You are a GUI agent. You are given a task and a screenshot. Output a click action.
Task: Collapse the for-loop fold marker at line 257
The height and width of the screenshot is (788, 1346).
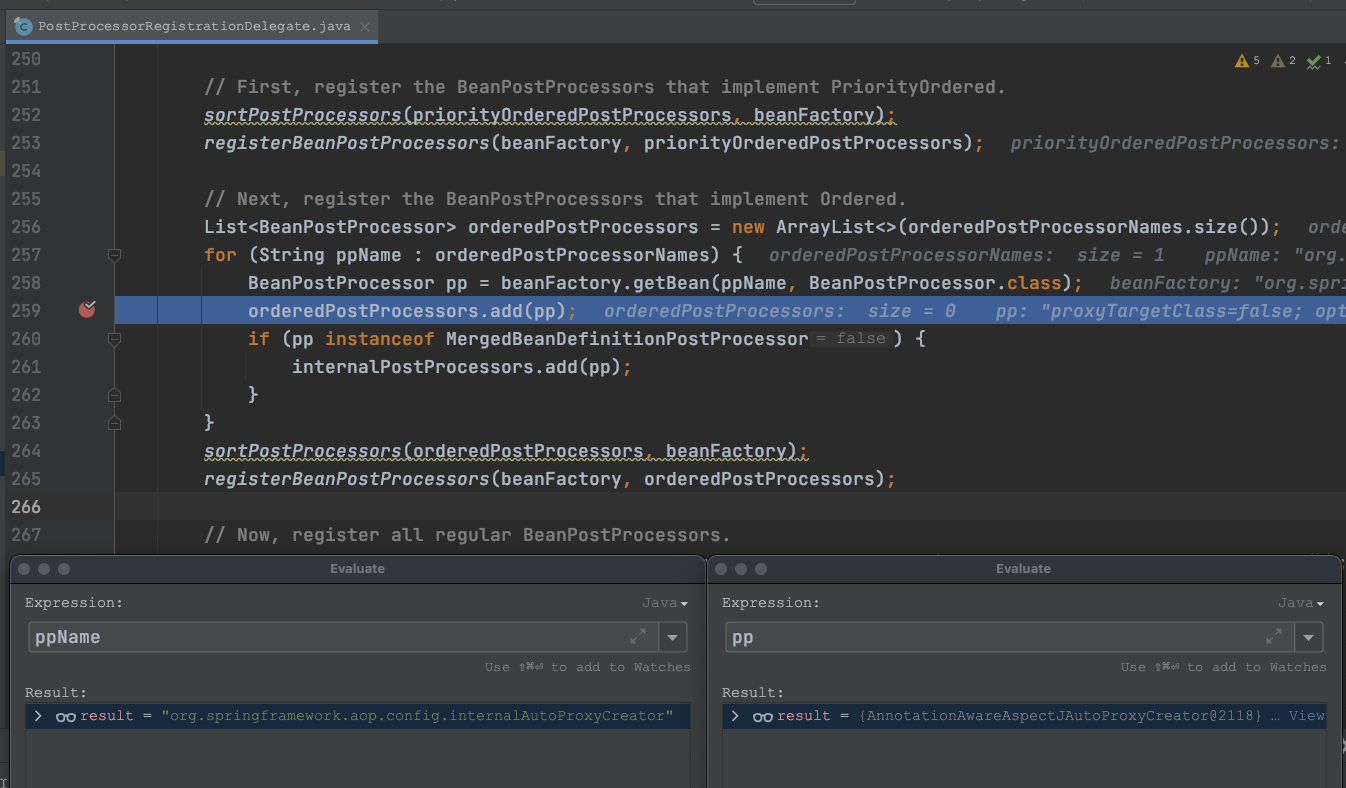pyautogui.click(x=114, y=255)
